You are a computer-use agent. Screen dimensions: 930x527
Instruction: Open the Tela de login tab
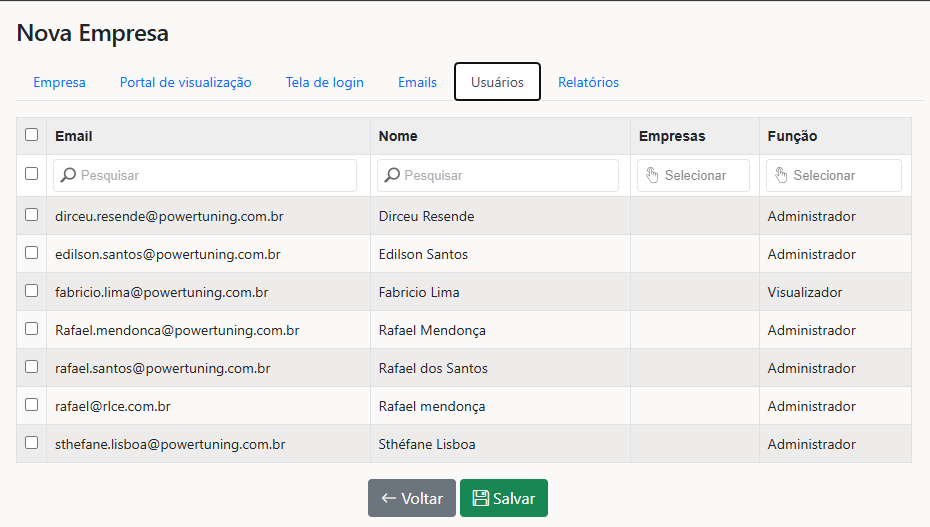[x=324, y=83]
